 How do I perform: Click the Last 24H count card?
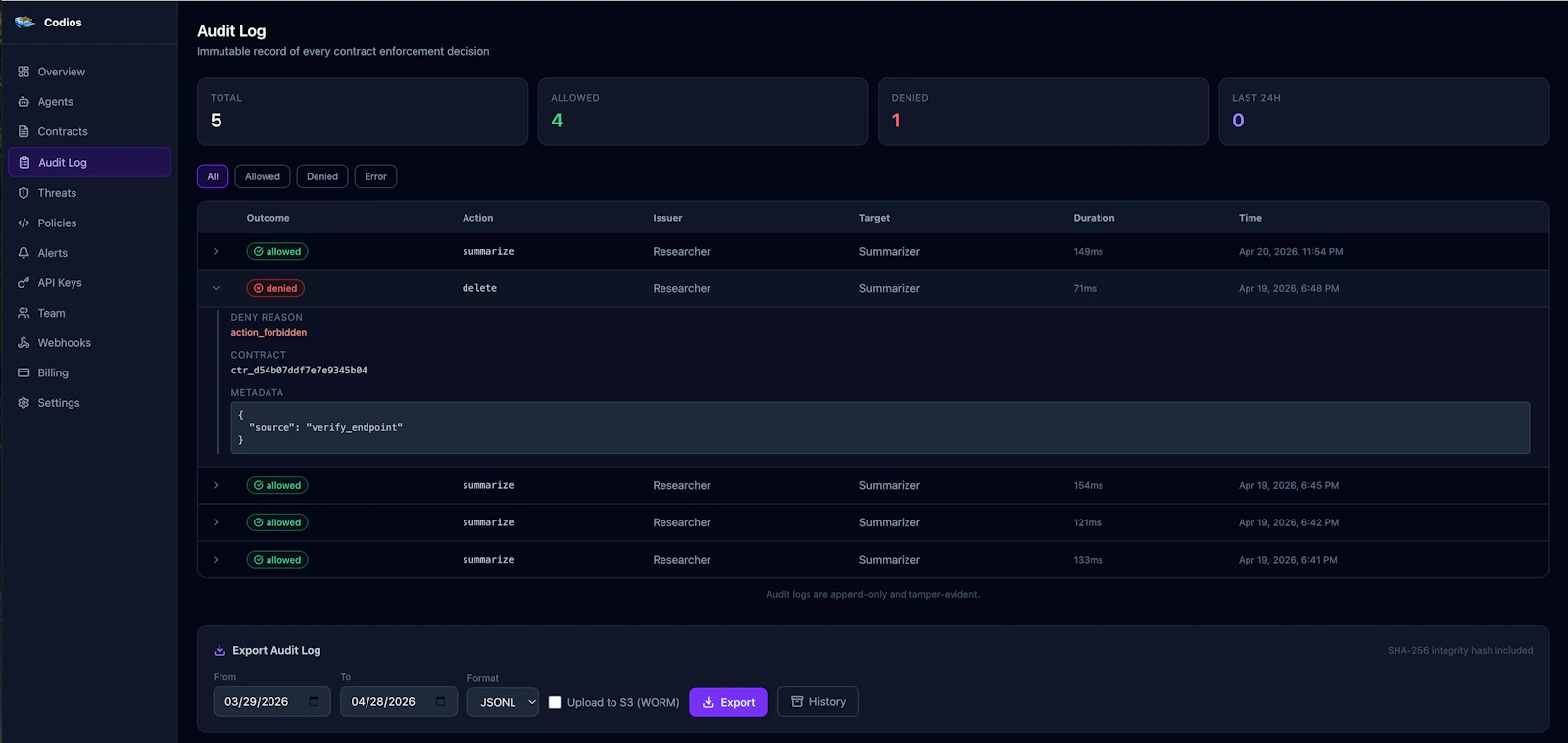(1384, 112)
